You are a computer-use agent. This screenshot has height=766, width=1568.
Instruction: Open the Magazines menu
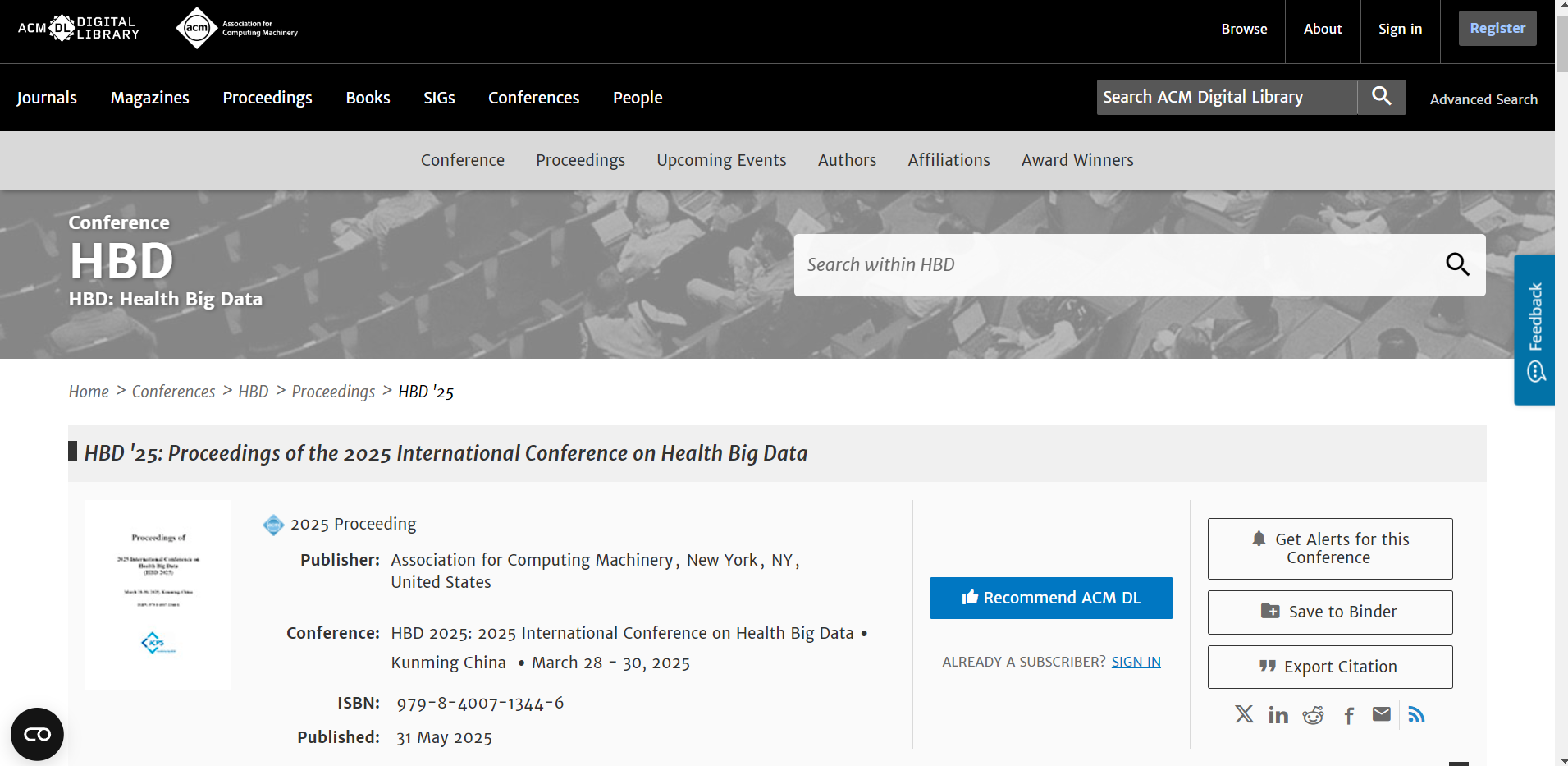[150, 98]
